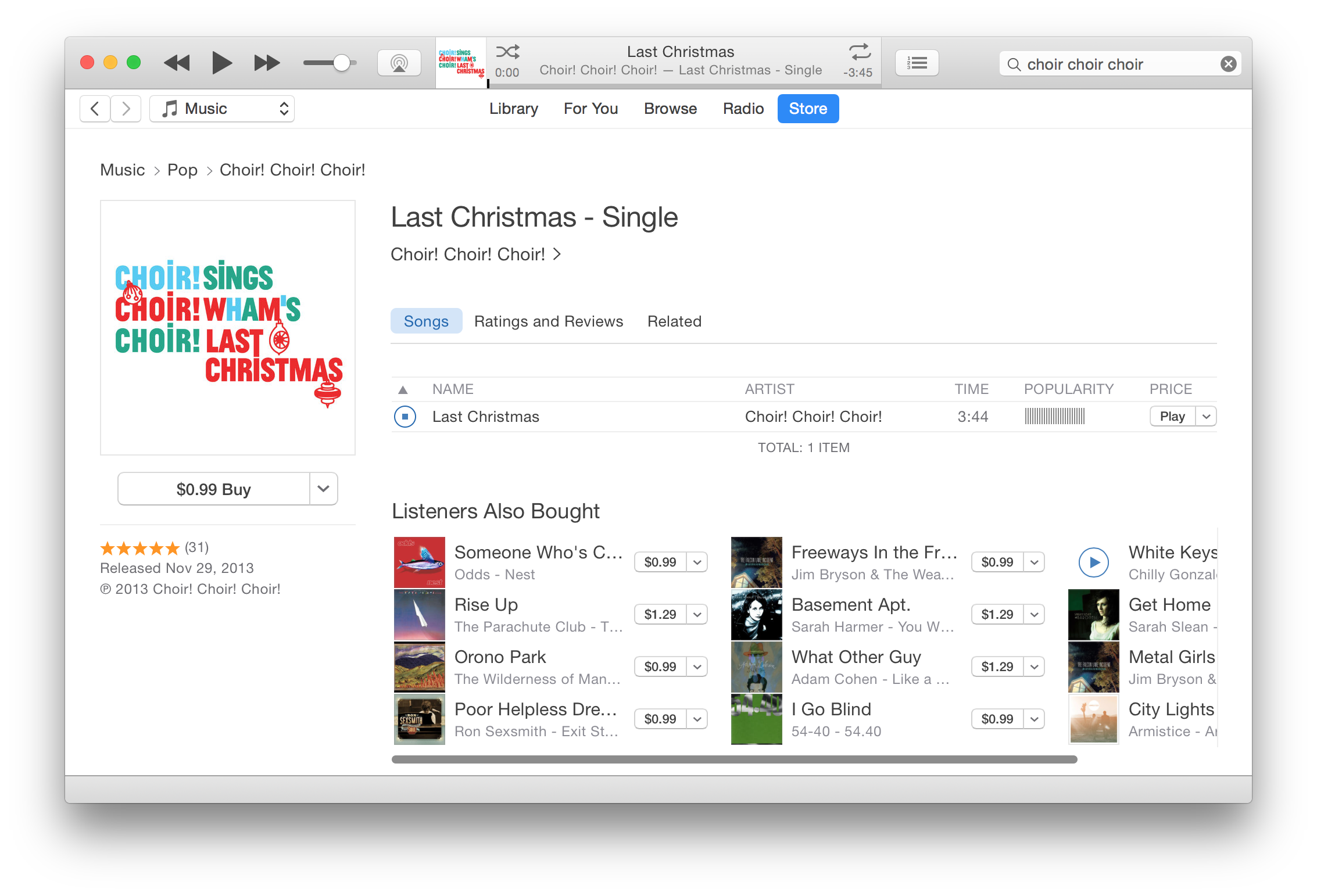1317x896 pixels.
Task: Go forward with the right arrow button
Action: click(126, 109)
